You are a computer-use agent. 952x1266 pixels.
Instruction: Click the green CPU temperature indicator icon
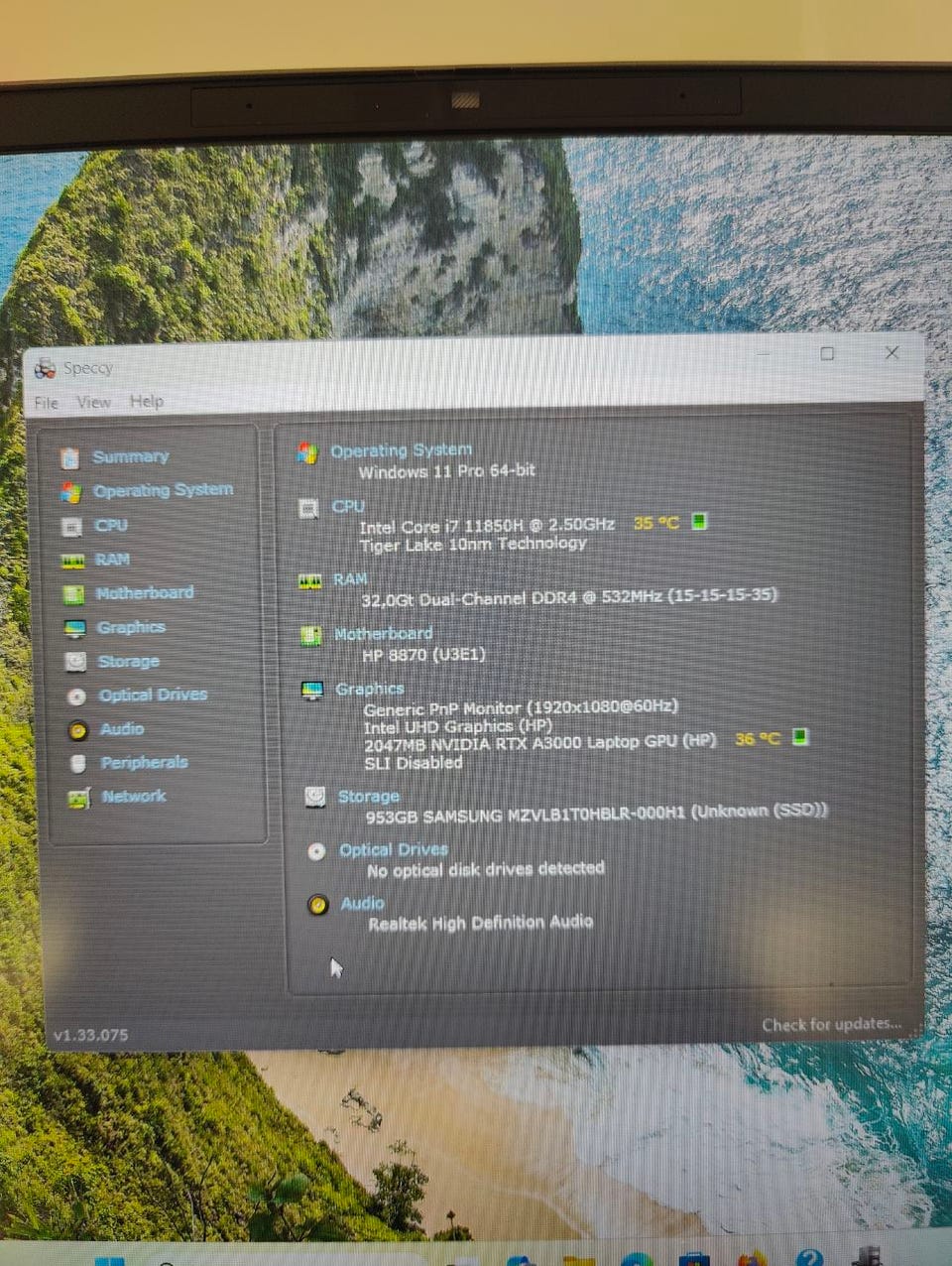coord(699,521)
